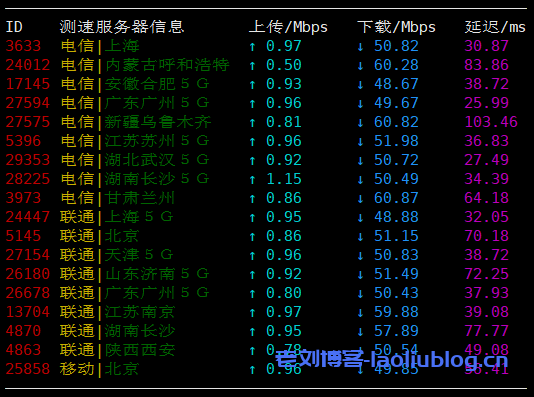Select latency value 39.08
This screenshot has width=534, height=397.
(487, 312)
